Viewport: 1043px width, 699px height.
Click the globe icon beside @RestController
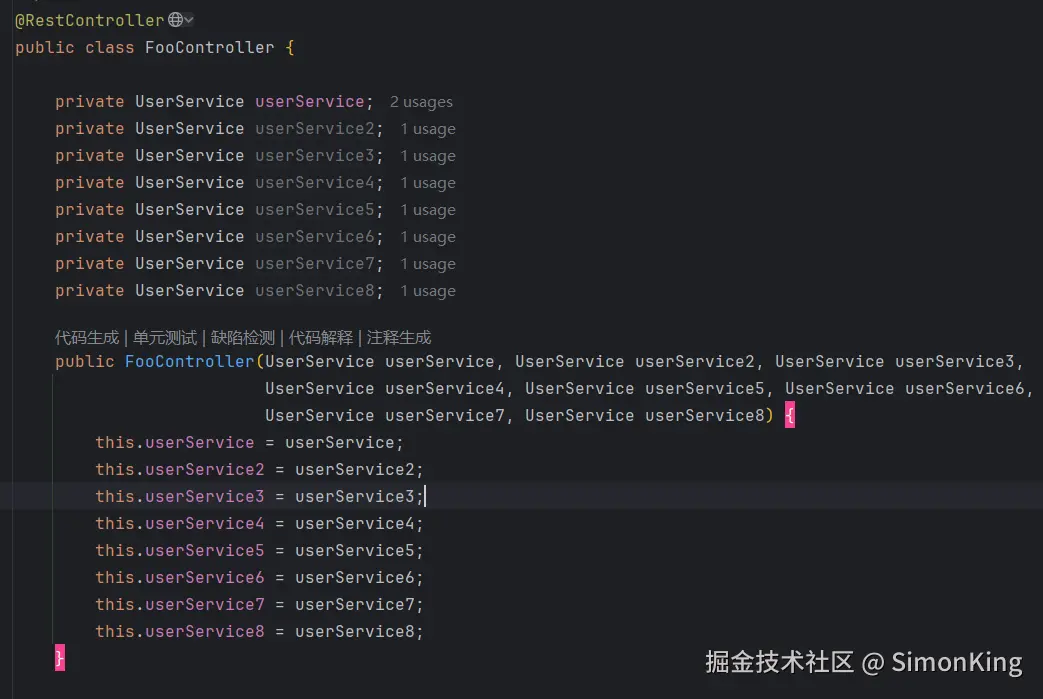click(x=176, y=20)
